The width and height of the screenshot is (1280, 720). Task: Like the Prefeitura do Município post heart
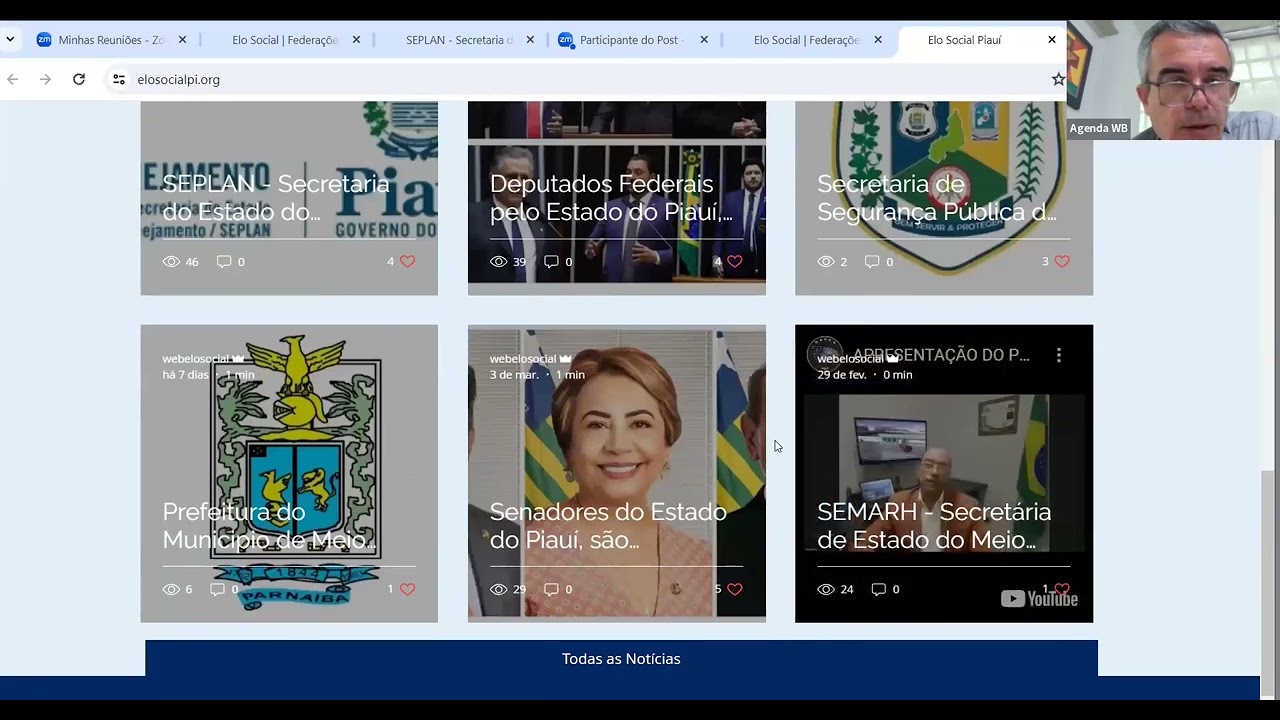[x=407, y=589]
